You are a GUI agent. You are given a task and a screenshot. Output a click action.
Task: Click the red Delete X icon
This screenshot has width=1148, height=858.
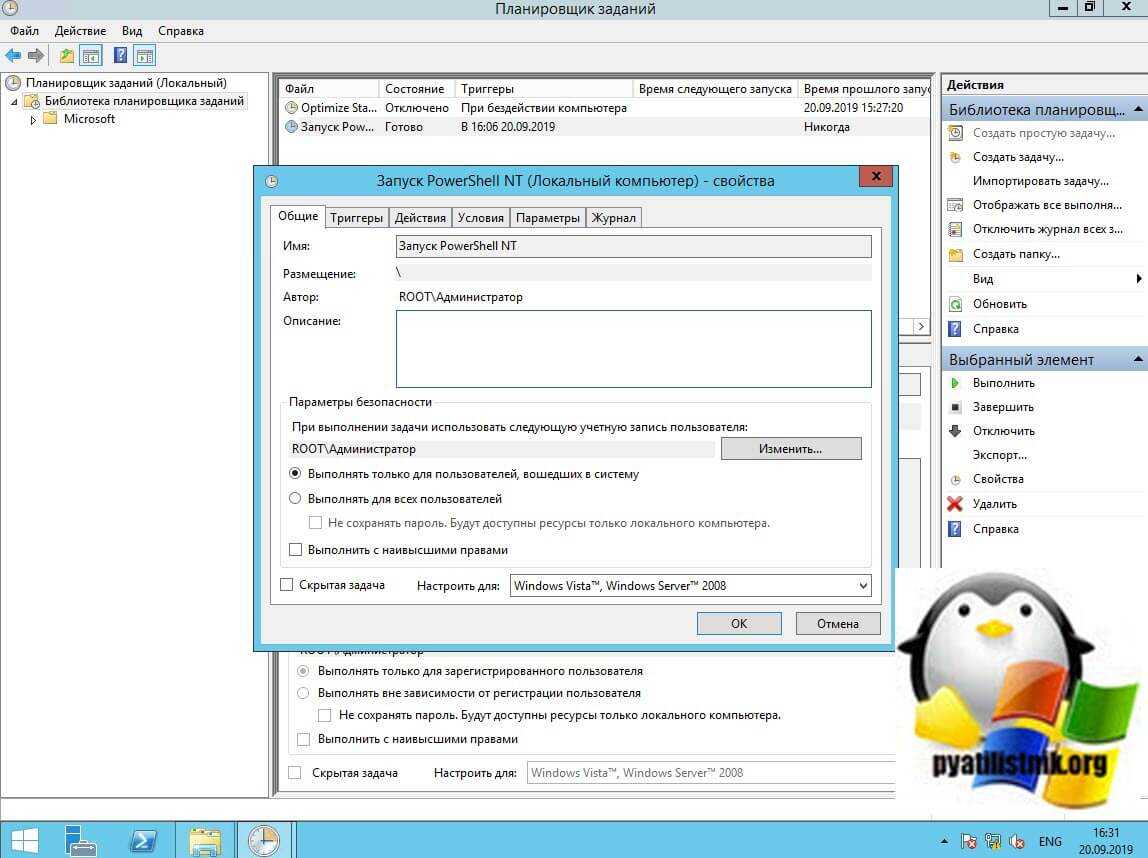pyautogui.click(x=955, y=504)
